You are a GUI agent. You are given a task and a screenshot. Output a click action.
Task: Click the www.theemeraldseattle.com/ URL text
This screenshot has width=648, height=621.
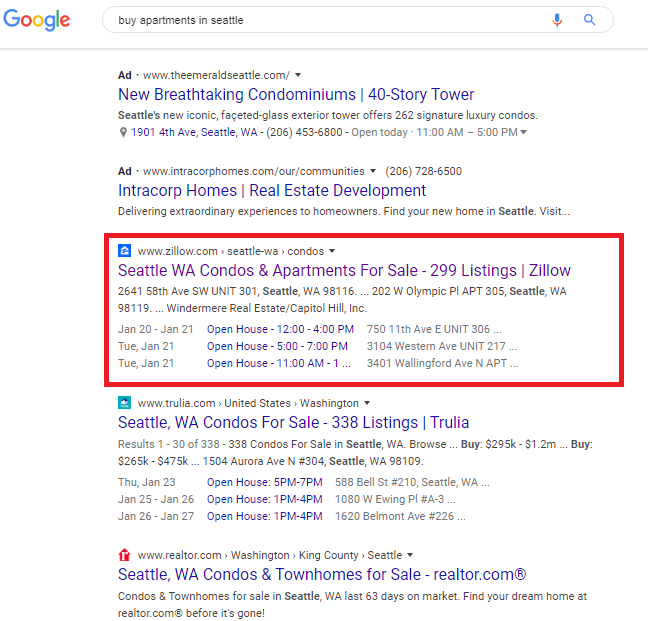coord(217,75)
